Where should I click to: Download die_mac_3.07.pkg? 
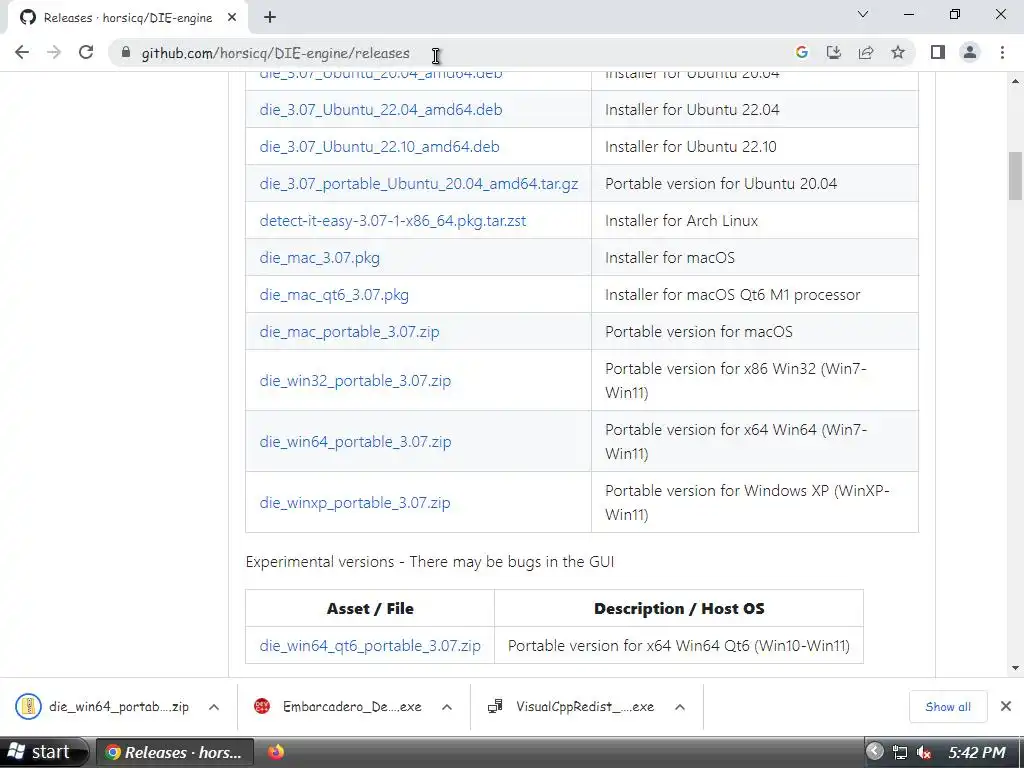tap(319, 258)
